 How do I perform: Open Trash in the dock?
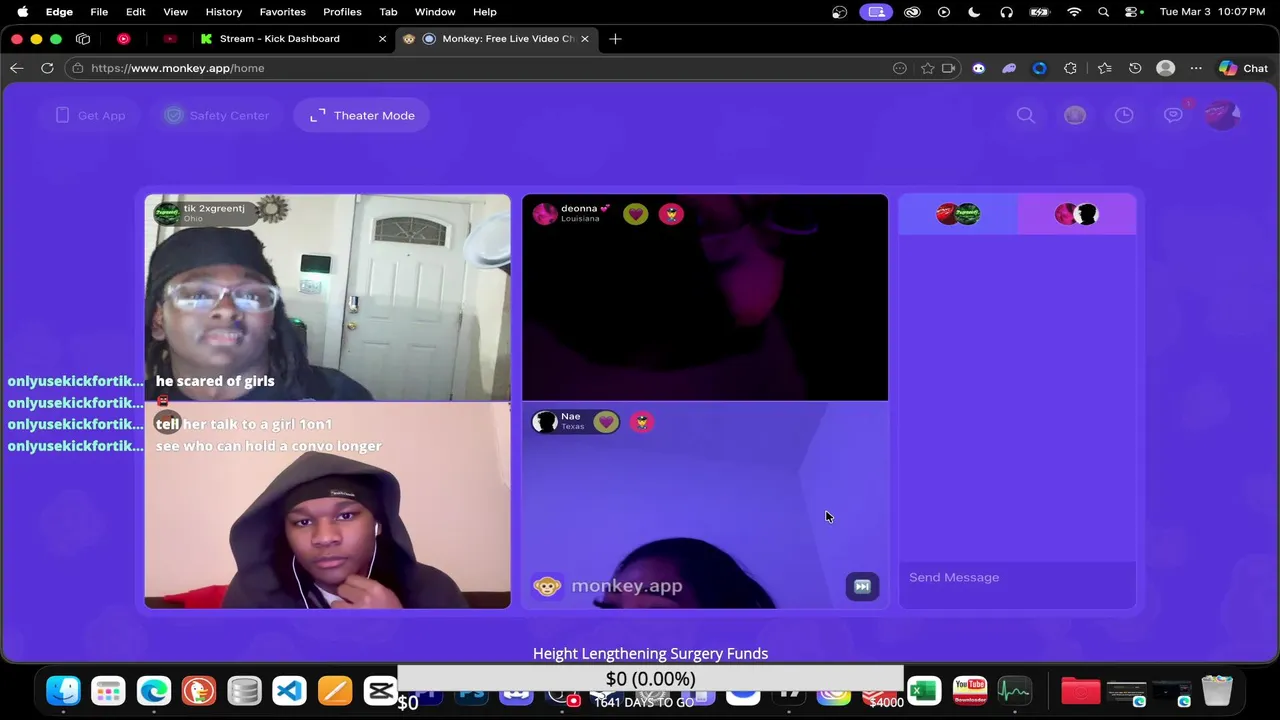pyautogui.click(x=1217, y=691)
